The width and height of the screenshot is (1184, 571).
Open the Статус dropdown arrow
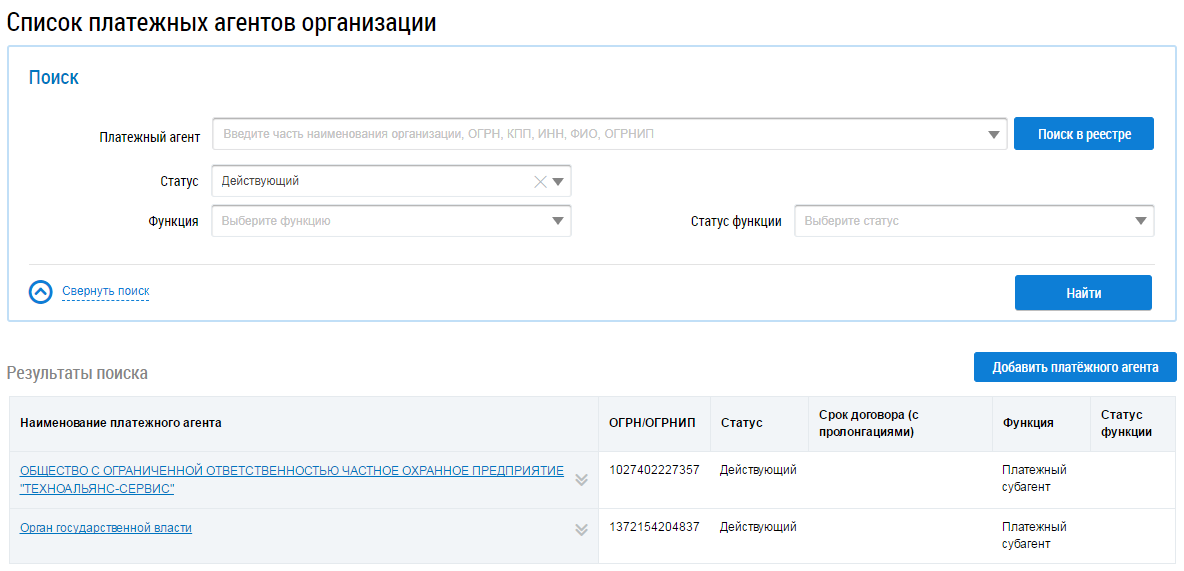click(x=558, y=182)
